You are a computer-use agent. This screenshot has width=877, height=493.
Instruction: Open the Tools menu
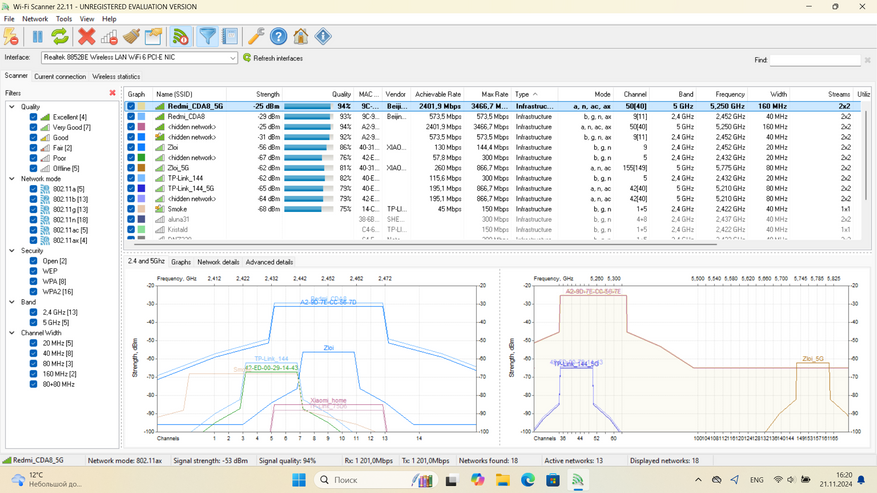[x=63, y=19]
